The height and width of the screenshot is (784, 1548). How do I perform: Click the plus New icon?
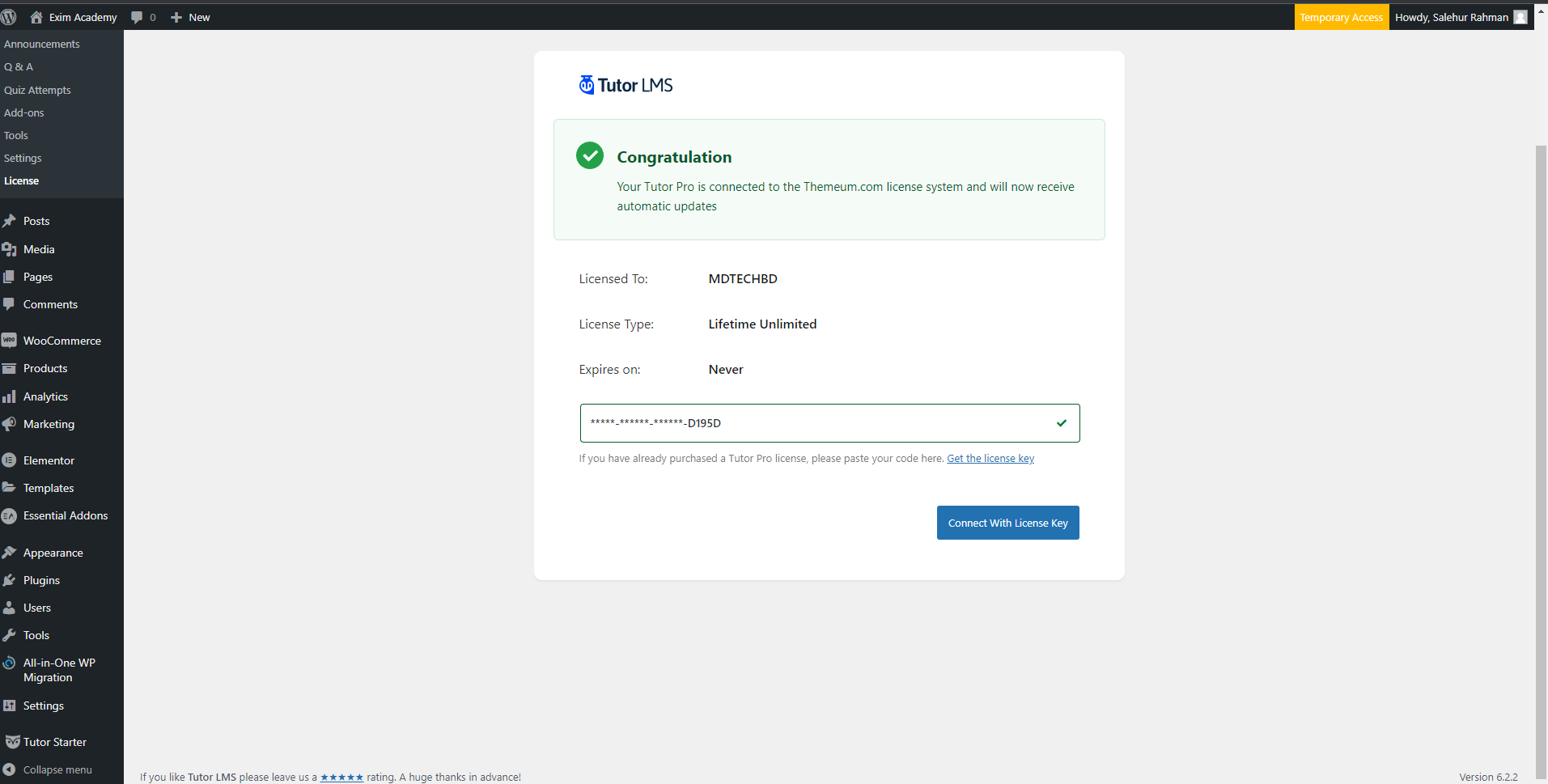(x=176, y=17)
